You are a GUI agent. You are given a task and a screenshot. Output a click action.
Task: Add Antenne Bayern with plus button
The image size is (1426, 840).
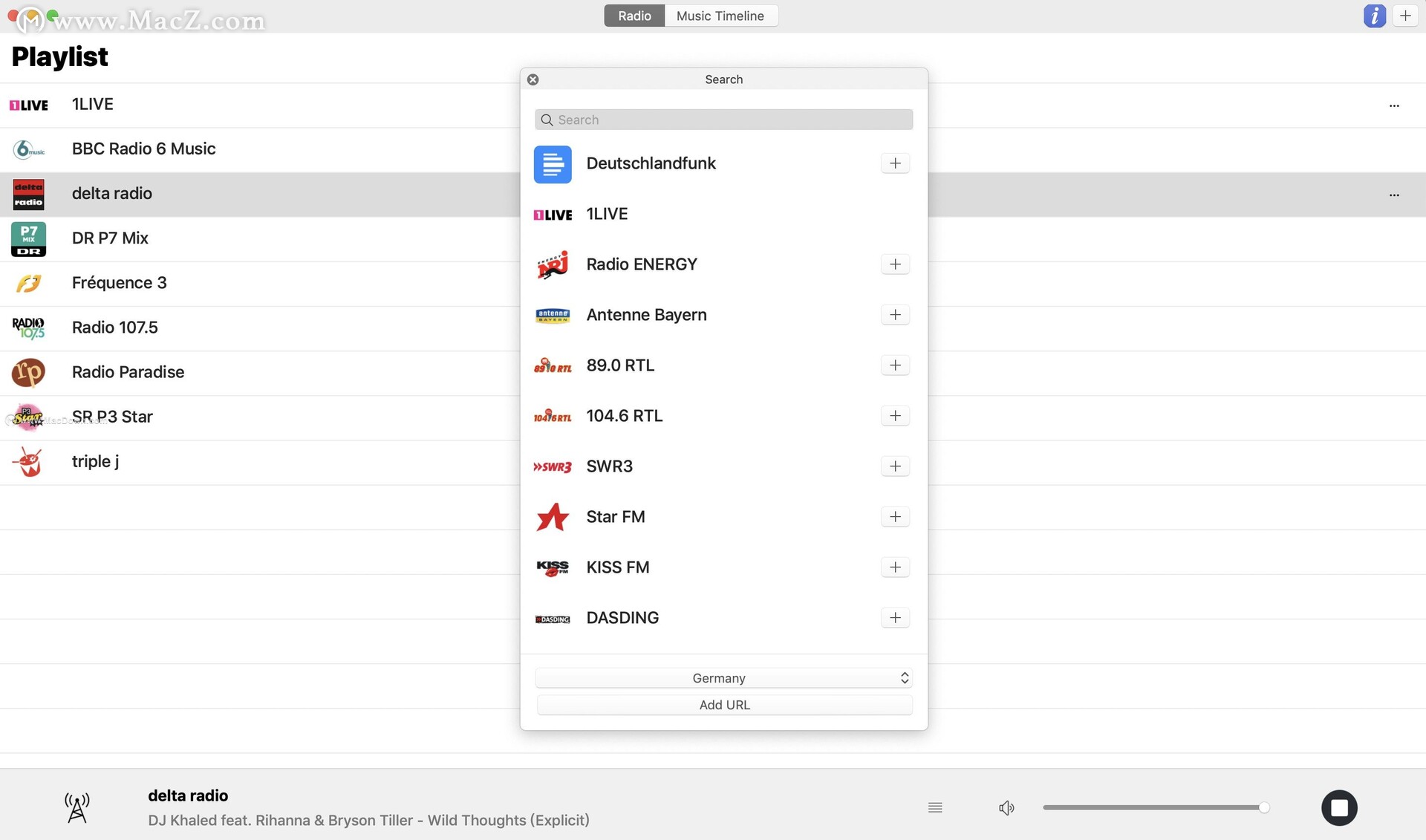pos(895,315)
